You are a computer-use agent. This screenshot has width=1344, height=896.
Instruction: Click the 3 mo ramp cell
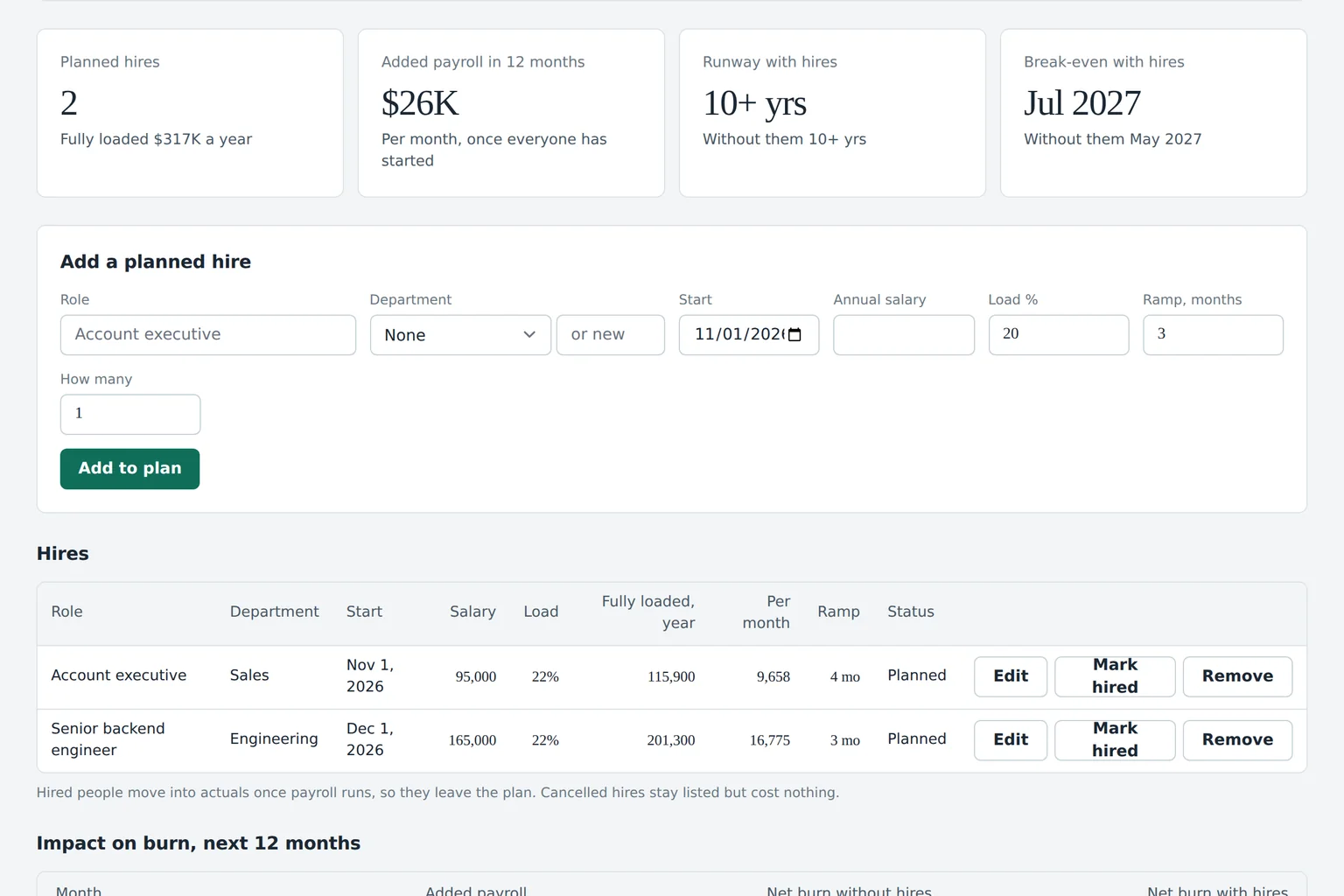[x=845, y=740]
